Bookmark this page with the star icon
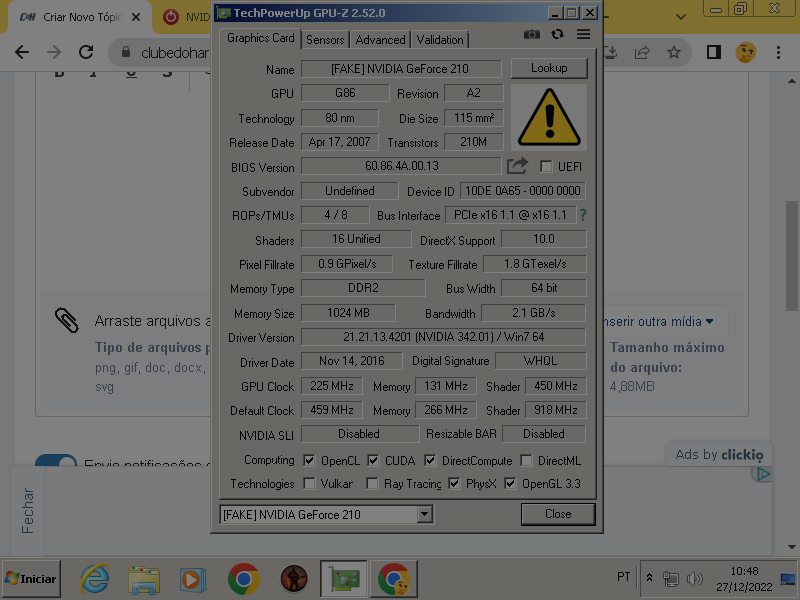 [x=674, y=52]
